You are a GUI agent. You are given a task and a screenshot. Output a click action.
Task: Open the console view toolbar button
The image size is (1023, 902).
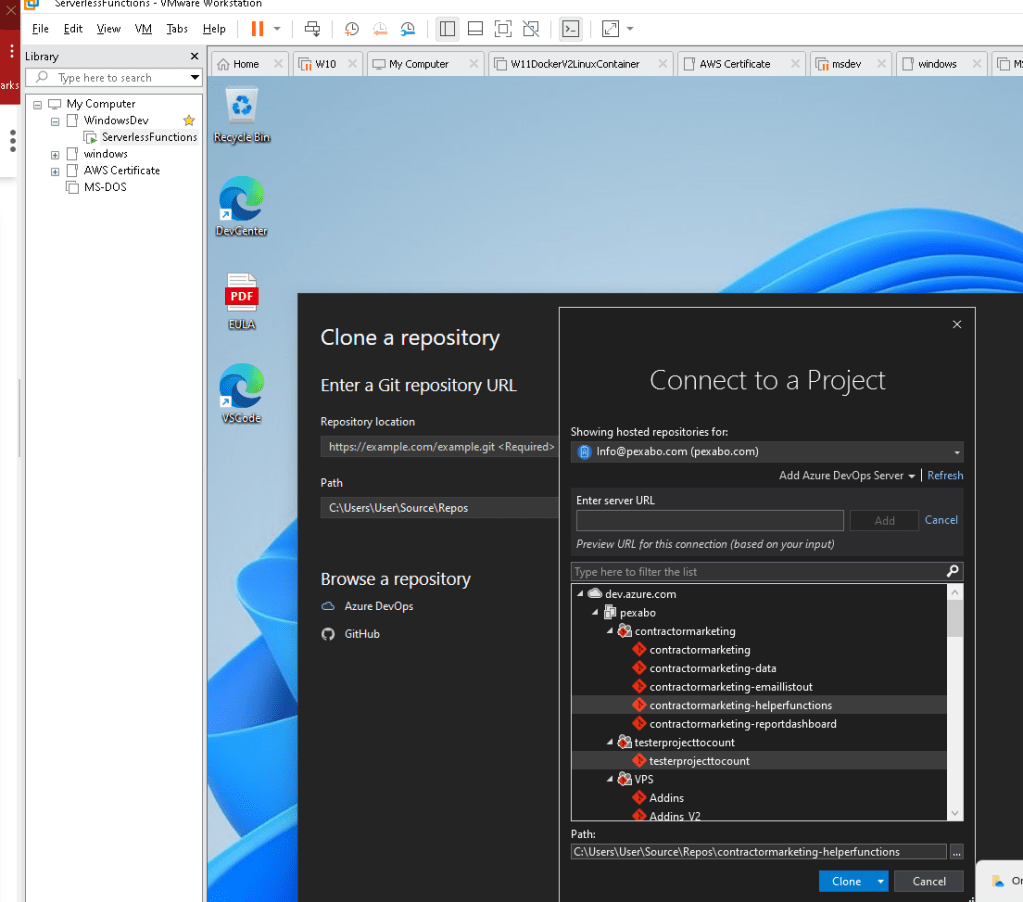[x=571, y=29]
